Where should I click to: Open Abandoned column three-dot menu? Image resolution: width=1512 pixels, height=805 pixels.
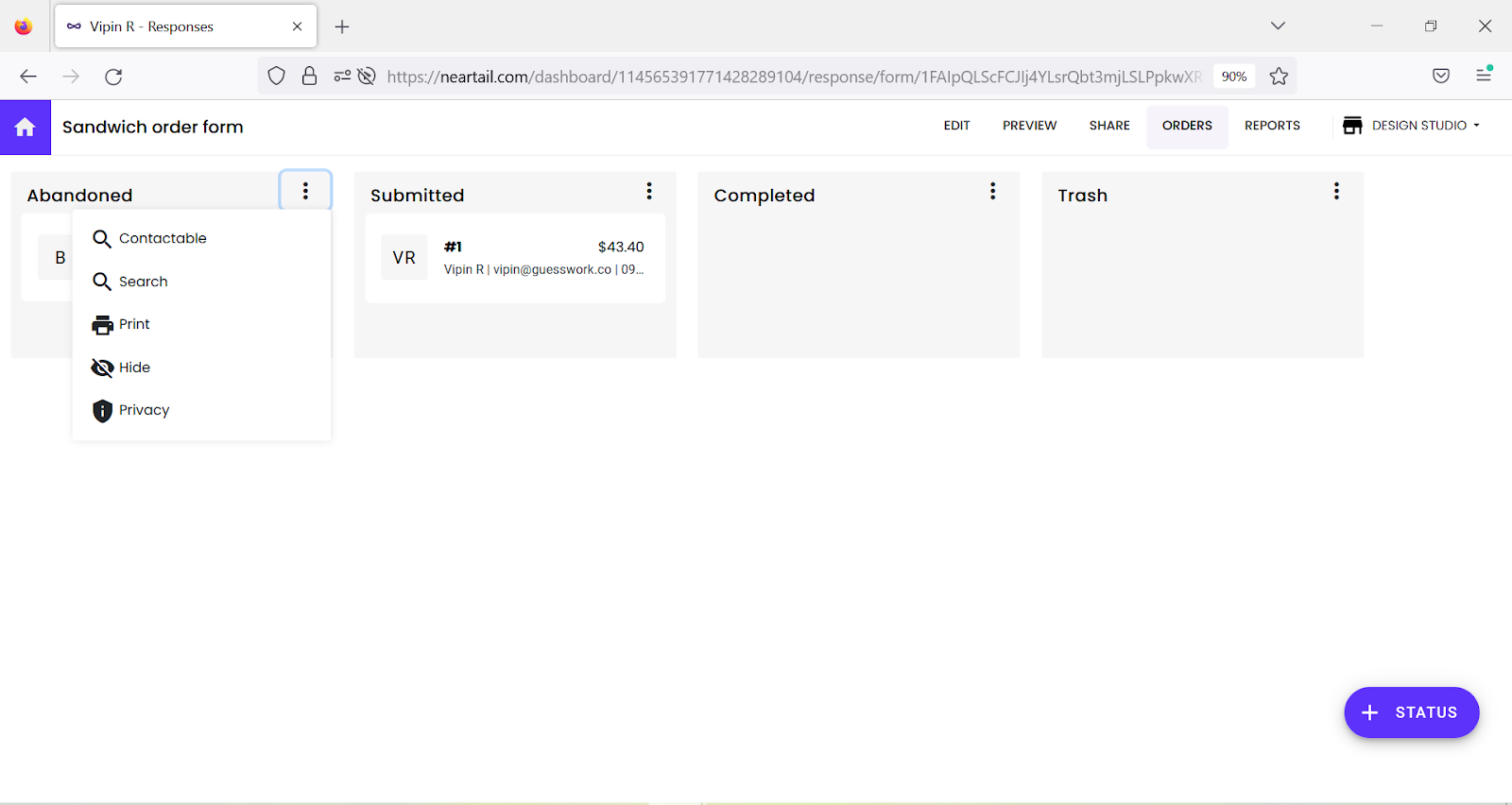click(x=305, y=191)
